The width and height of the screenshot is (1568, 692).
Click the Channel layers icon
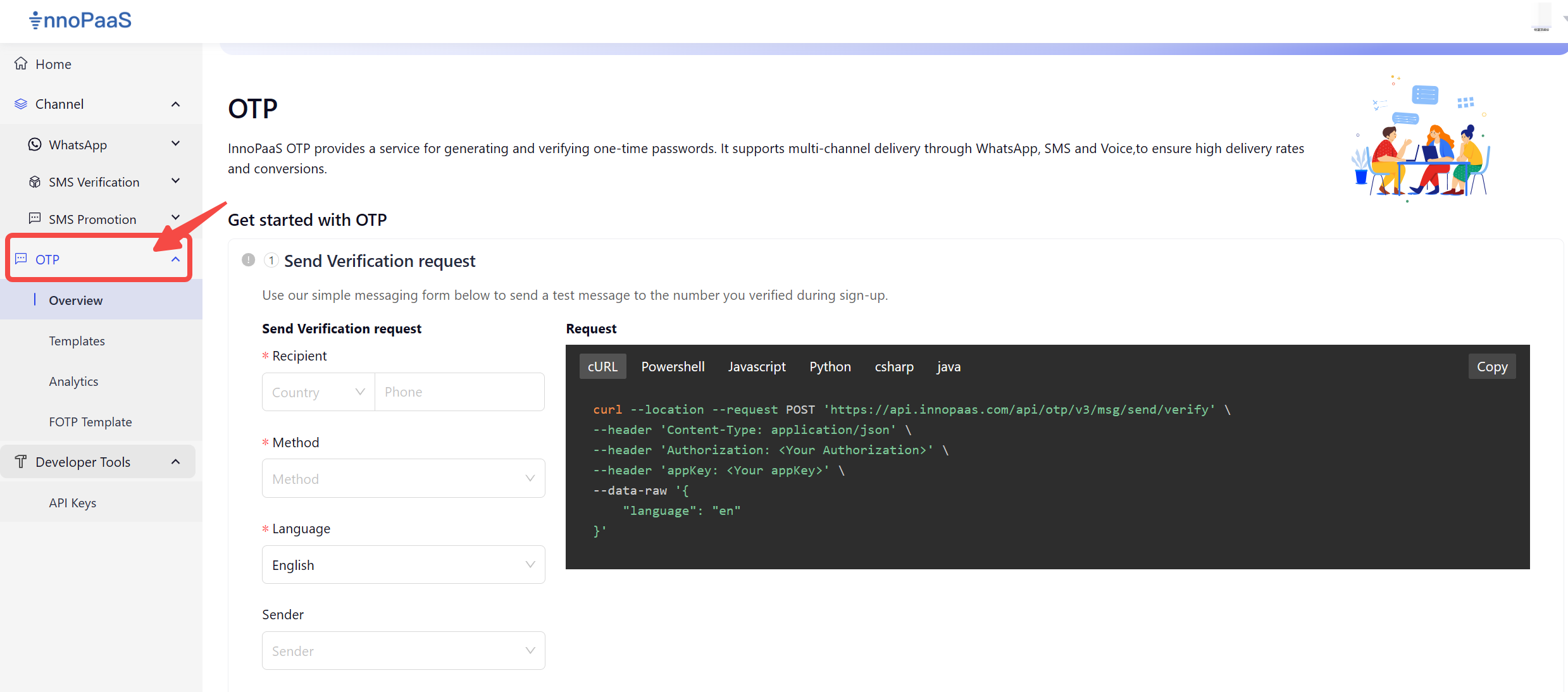click(21, 104)
